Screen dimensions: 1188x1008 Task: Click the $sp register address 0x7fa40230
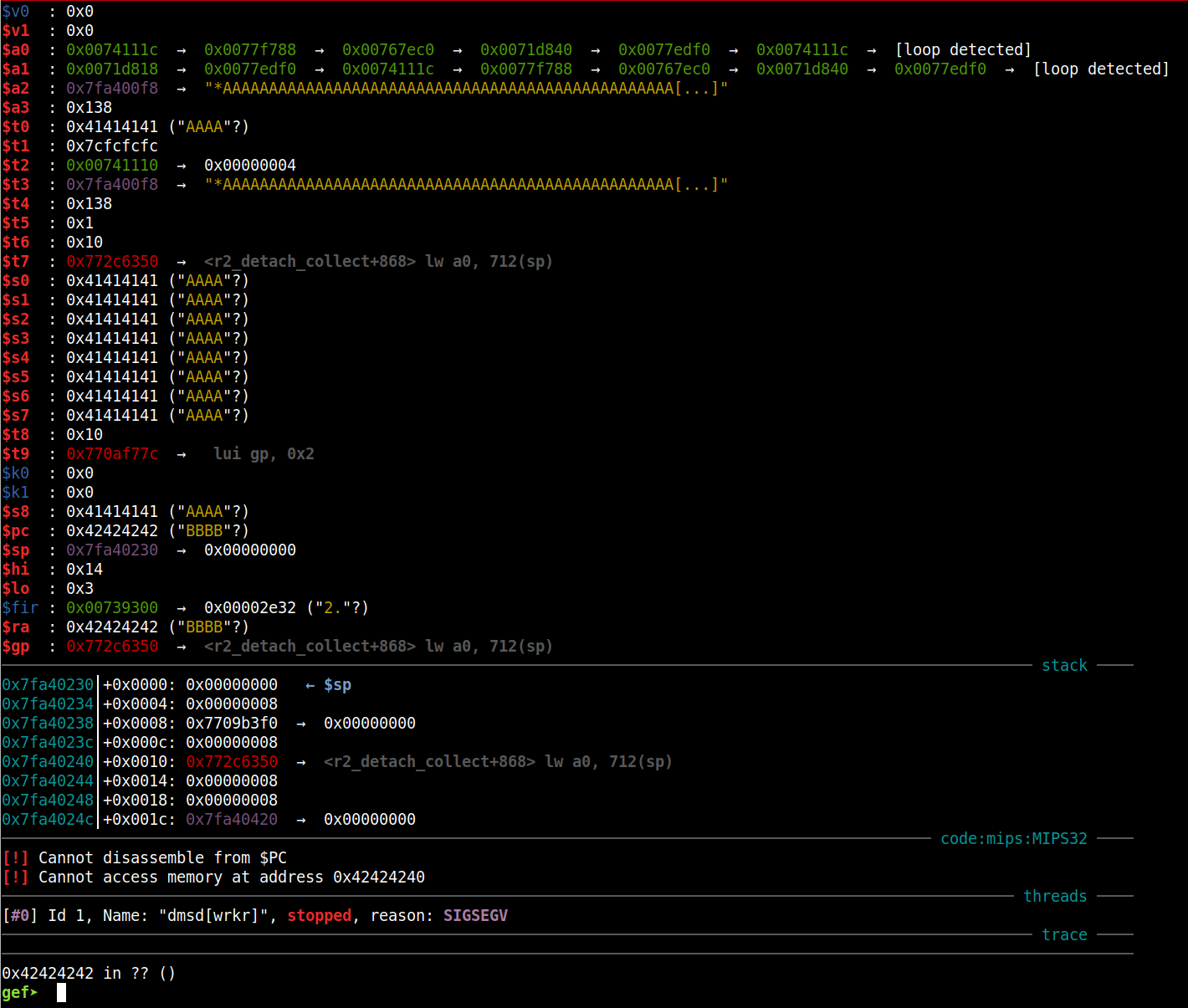click(112, 550)
